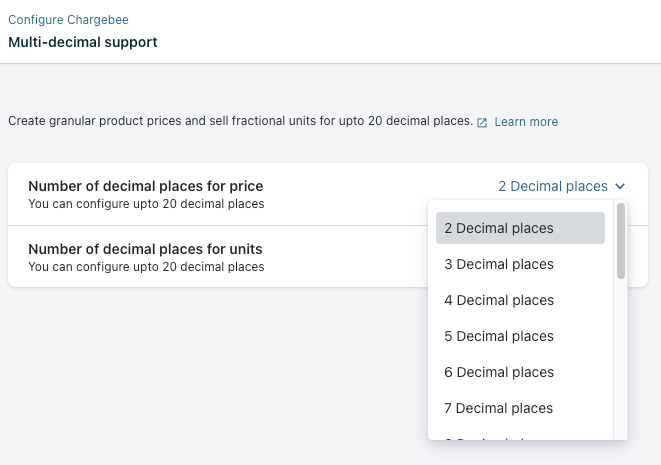Select the highlighted '2 Decimal places' option
The width and height of the screenshot is (661, 465).
click(520, 228)
